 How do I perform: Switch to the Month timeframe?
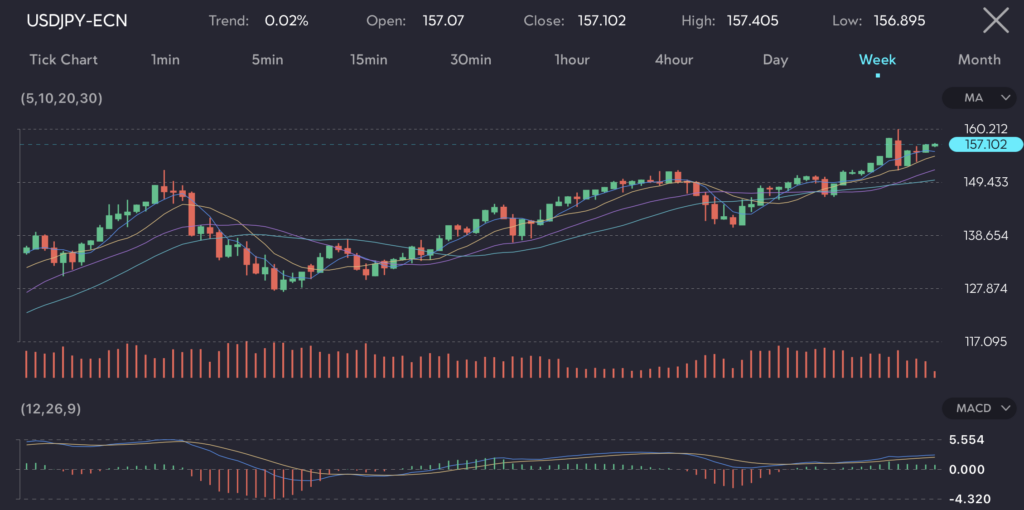click(979, 60)
